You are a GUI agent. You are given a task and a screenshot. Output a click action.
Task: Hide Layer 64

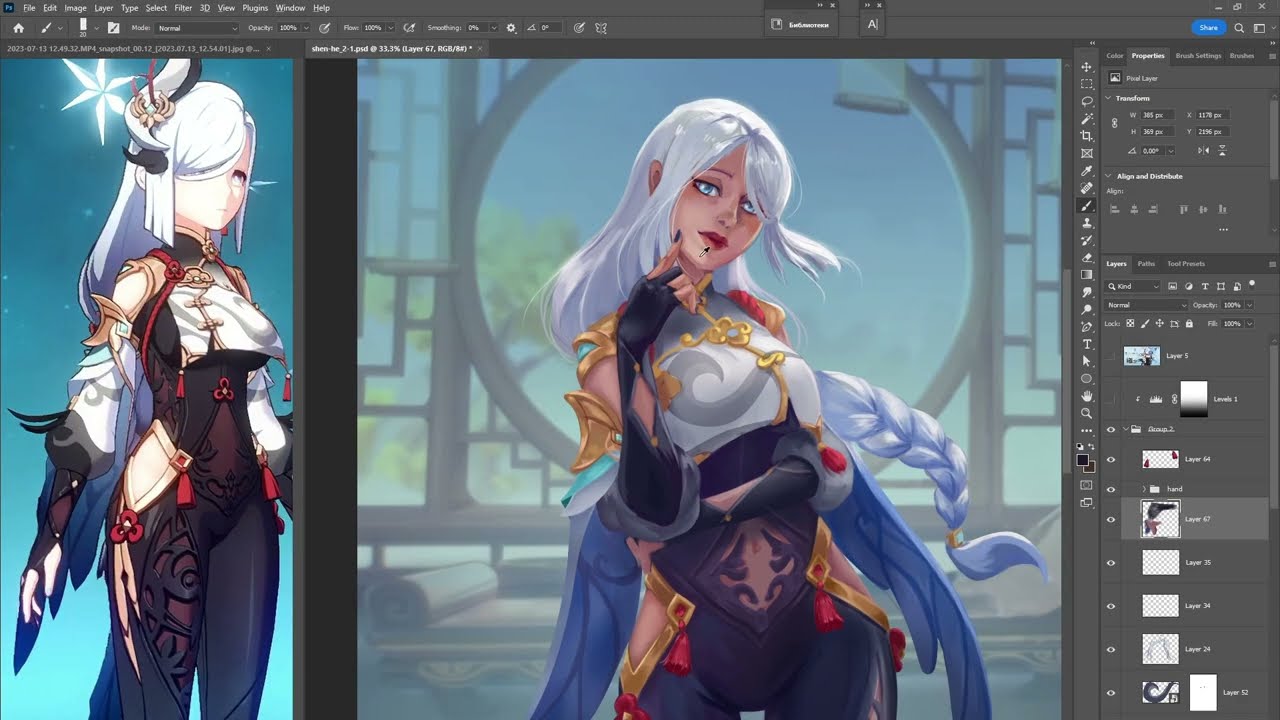1110,459
